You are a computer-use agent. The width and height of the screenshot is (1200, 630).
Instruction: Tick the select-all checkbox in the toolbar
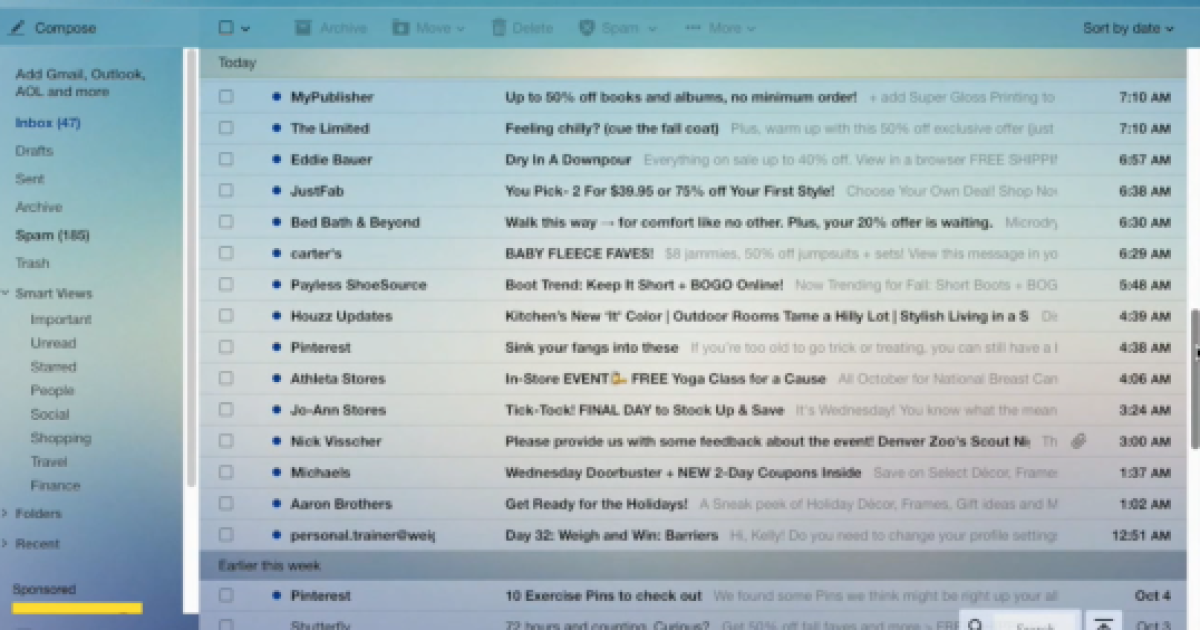(226, 28)
